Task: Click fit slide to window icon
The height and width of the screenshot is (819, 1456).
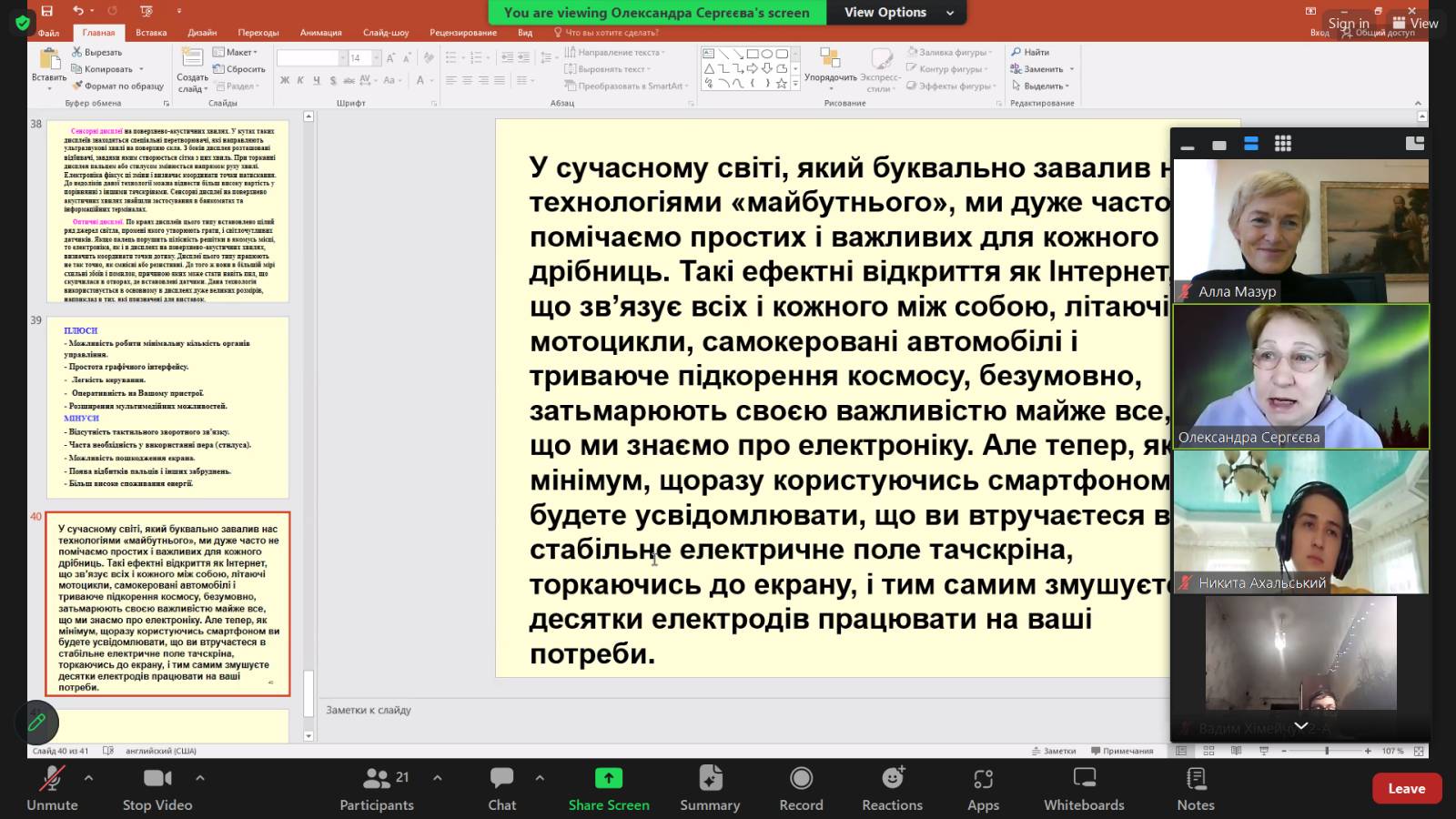Action: [x=1421, y=751]
